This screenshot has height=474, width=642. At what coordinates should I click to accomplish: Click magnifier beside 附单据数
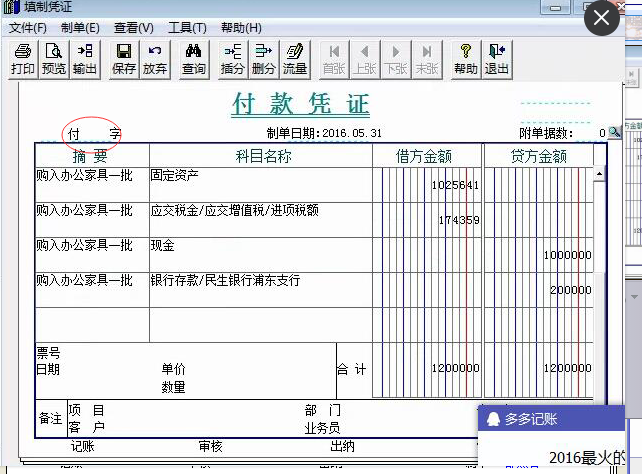614,133
